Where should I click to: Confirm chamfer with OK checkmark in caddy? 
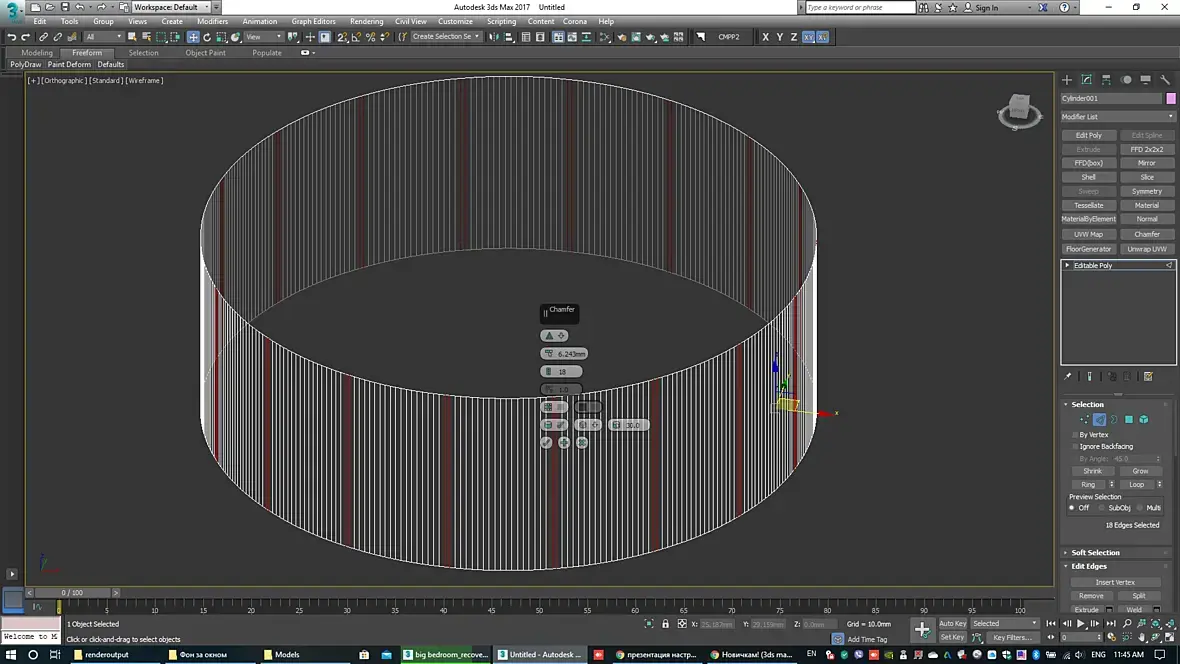click(546, 443)
